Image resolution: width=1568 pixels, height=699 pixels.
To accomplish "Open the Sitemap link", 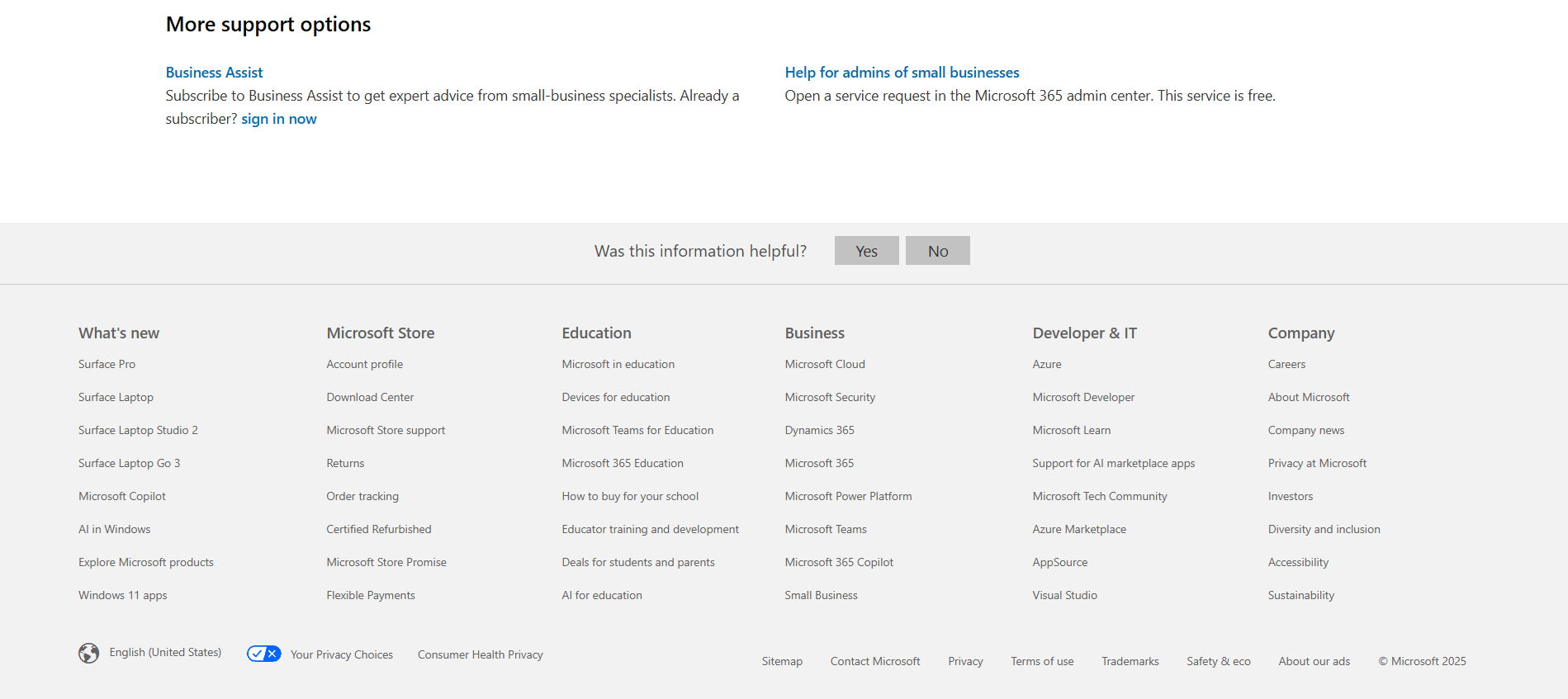I will tap(782, 661).
